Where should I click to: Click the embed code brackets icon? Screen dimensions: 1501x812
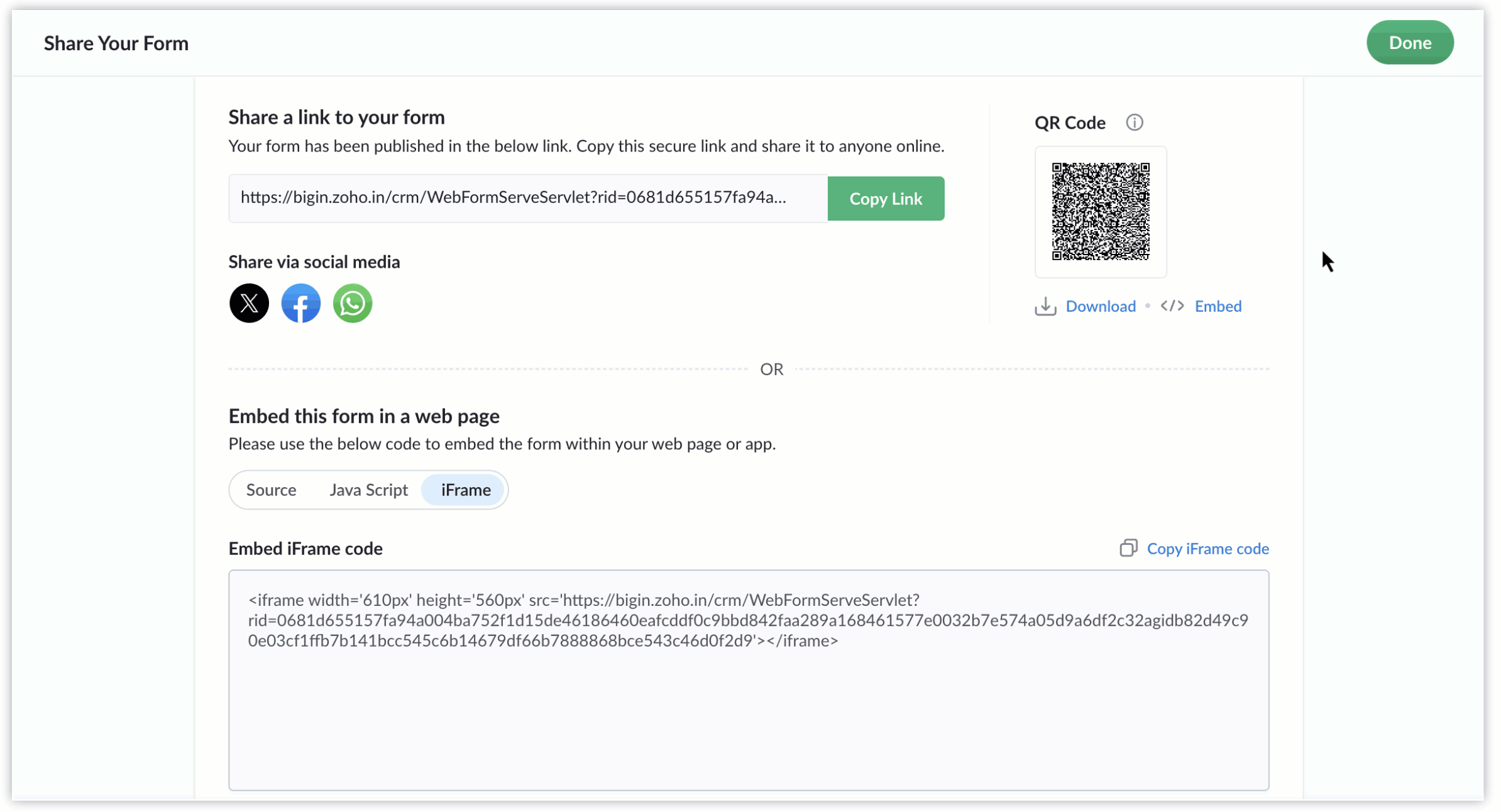pyautogui.click(x=1172, y=306)
